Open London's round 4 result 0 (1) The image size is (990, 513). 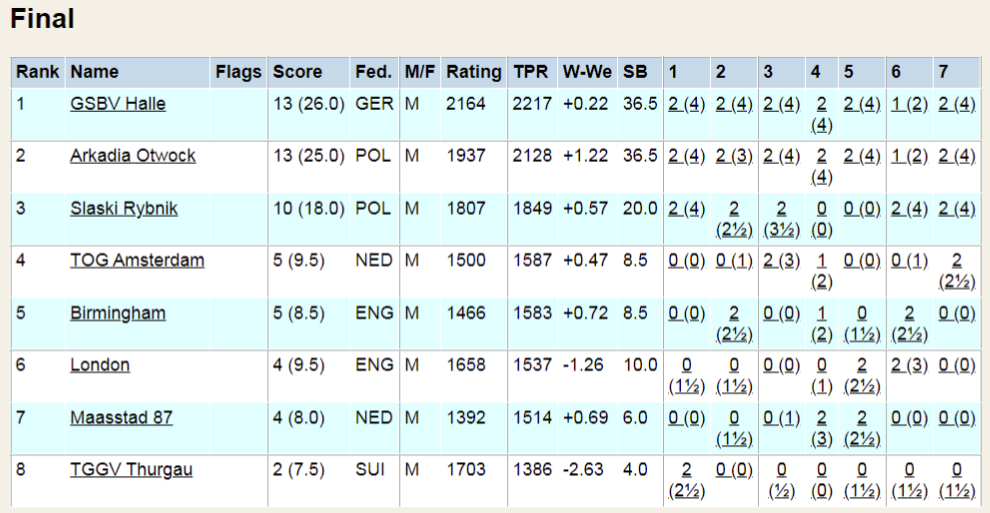click(x=821, y=376)
